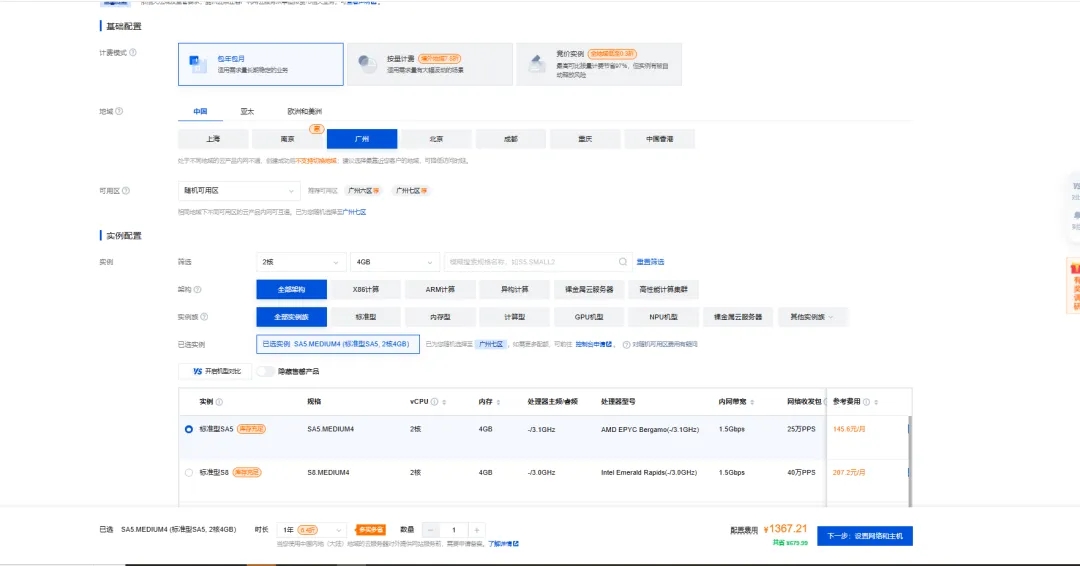Select the 标准型SA5 instance radio button

[x=189, y=429]
